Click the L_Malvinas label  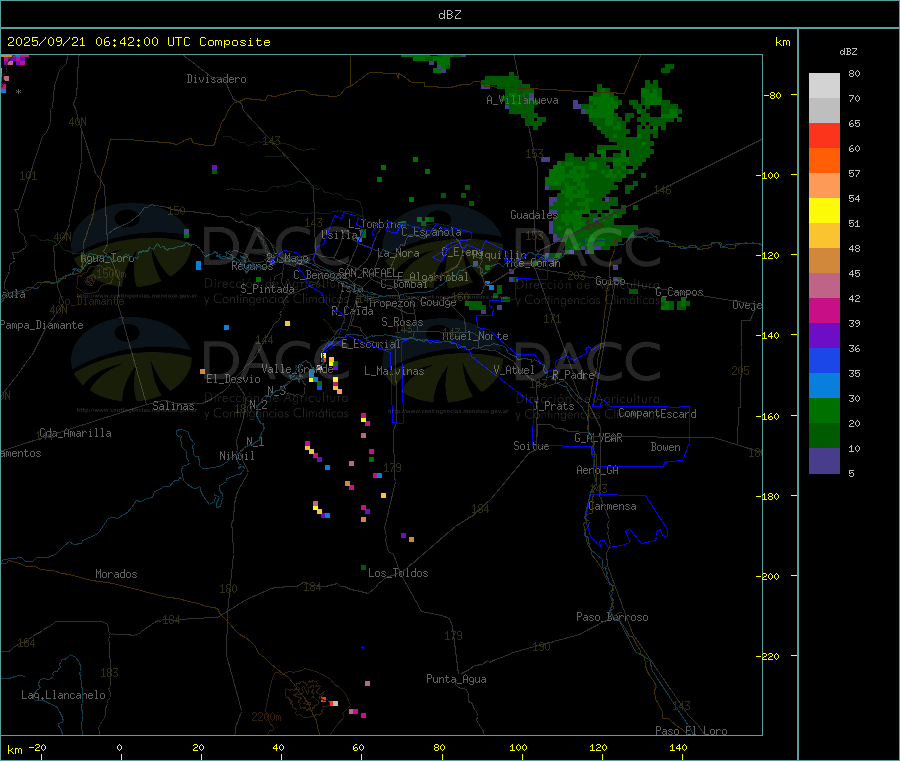pyautogui.click(x=394, y=371)
